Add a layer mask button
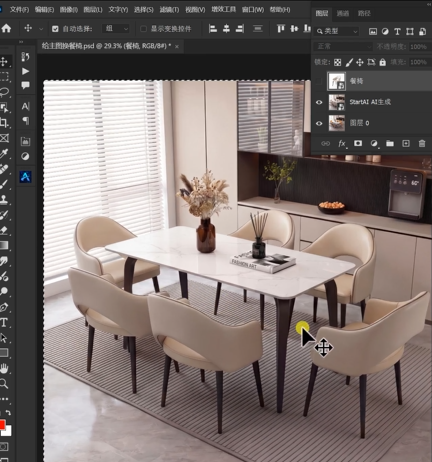 pos(358,143)
